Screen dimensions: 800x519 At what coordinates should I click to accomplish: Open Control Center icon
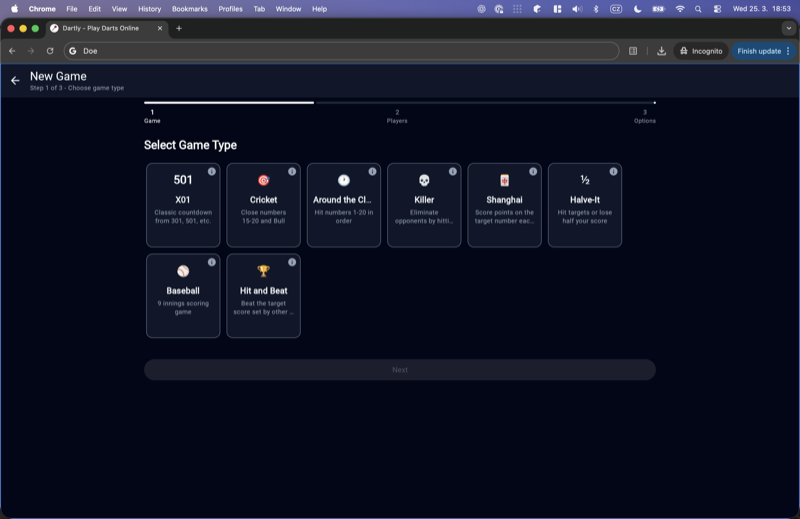click(x=717, y=9)
